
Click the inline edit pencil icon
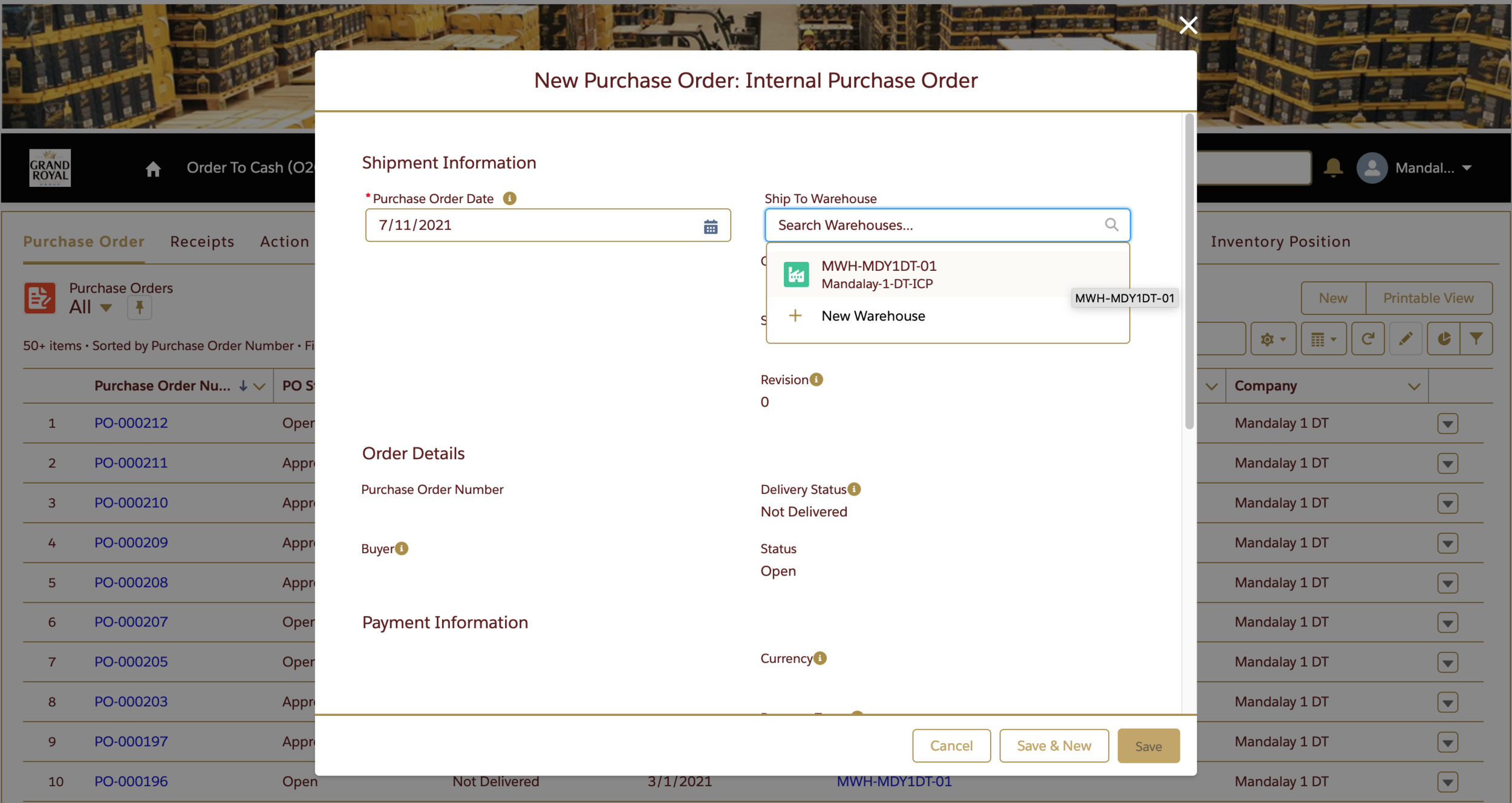click(1406, 339)
